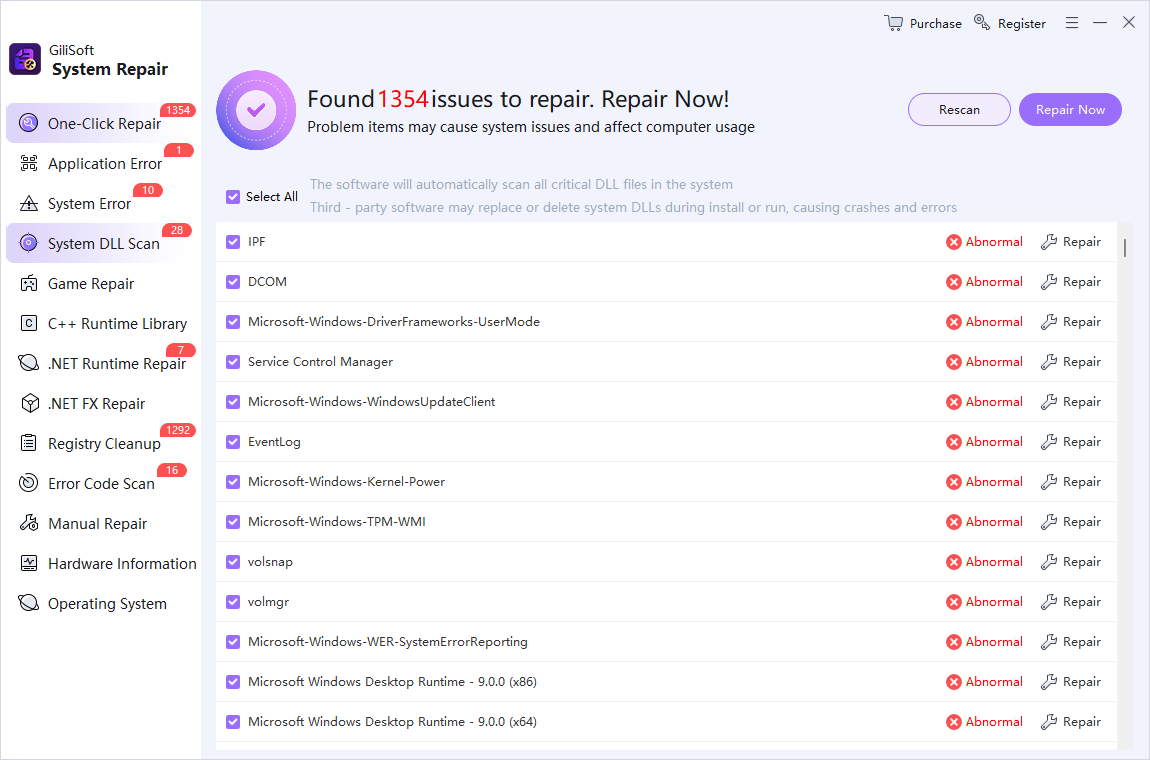Click the Manual Repair wrench icon

tap(29, 523)
